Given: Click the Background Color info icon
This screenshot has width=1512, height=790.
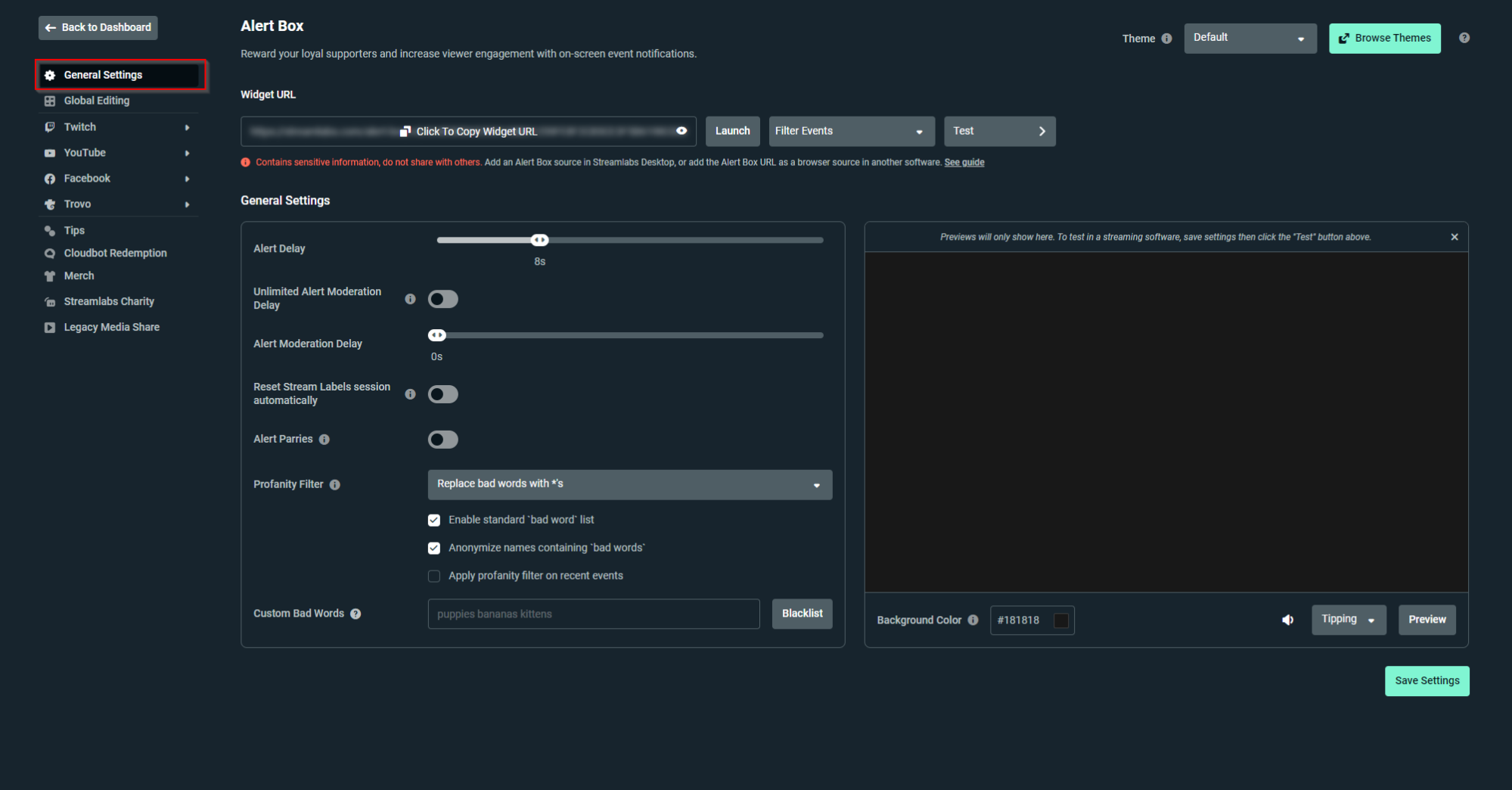Looking at the screenshot, I should pyautogui.click(x=973, y=620).
